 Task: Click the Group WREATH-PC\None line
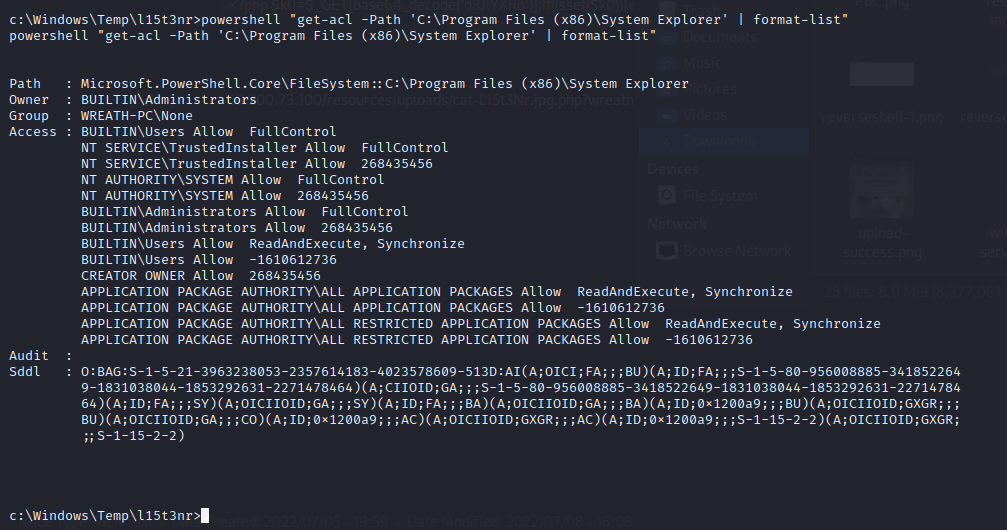[x=101, y=116]
